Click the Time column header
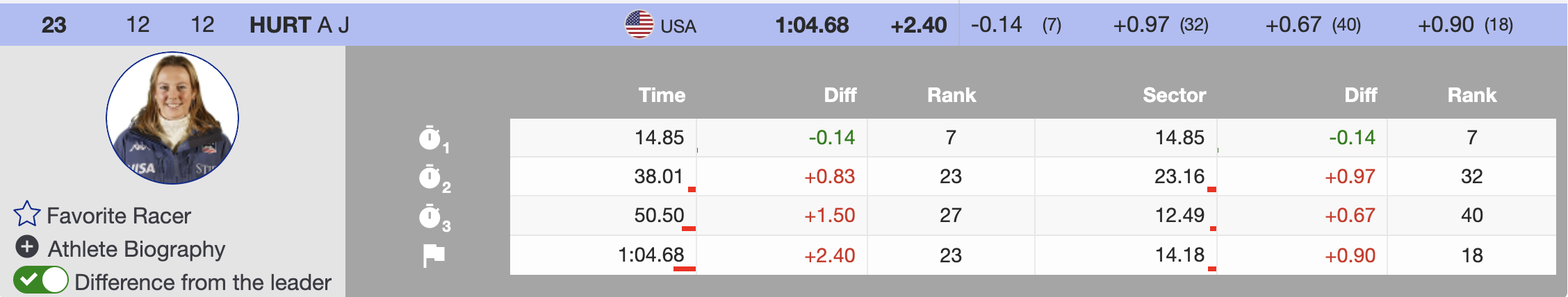 (x=662, y=95)
